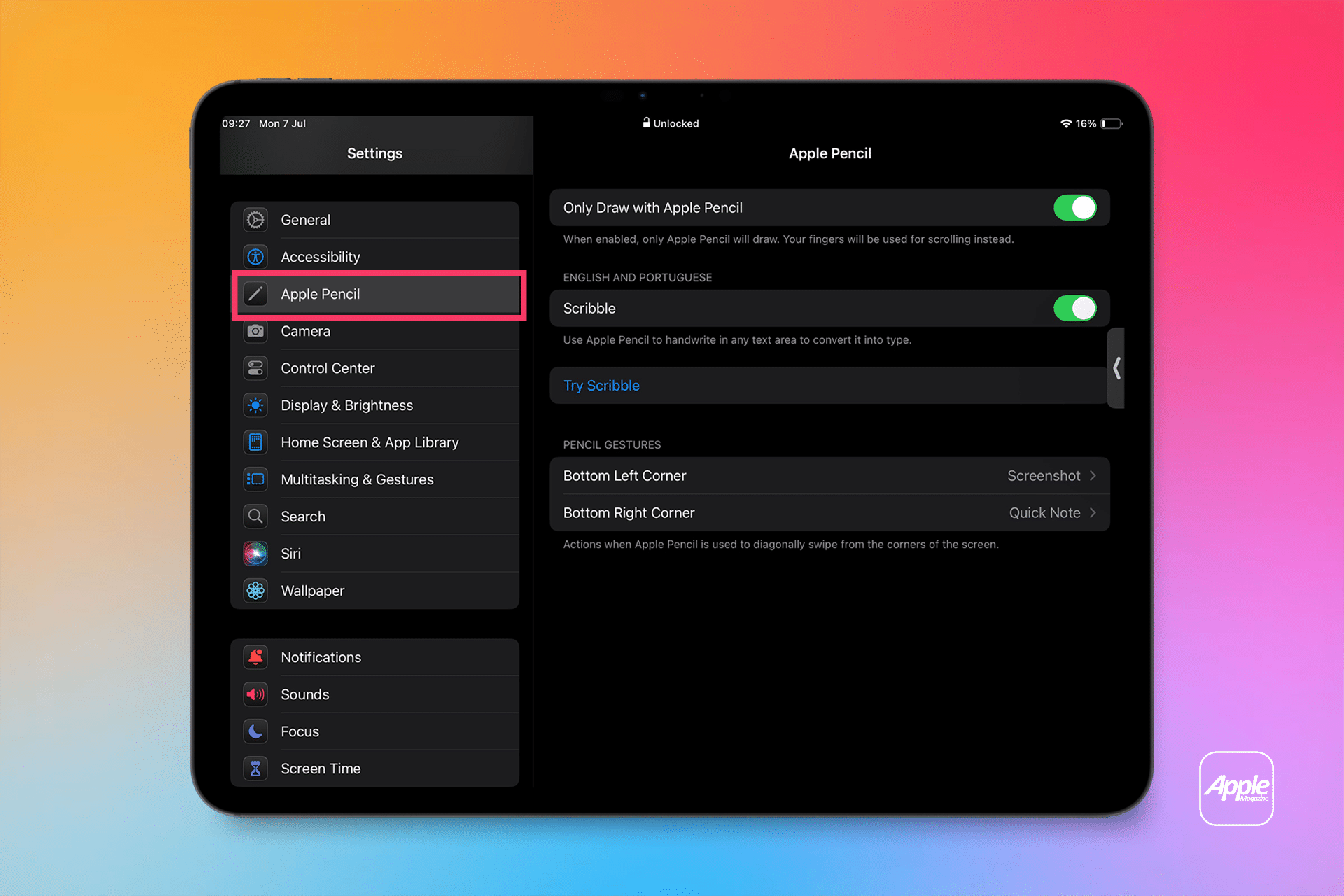
Task: Tap the Screenshot value
Action: tap(1044, 476)
